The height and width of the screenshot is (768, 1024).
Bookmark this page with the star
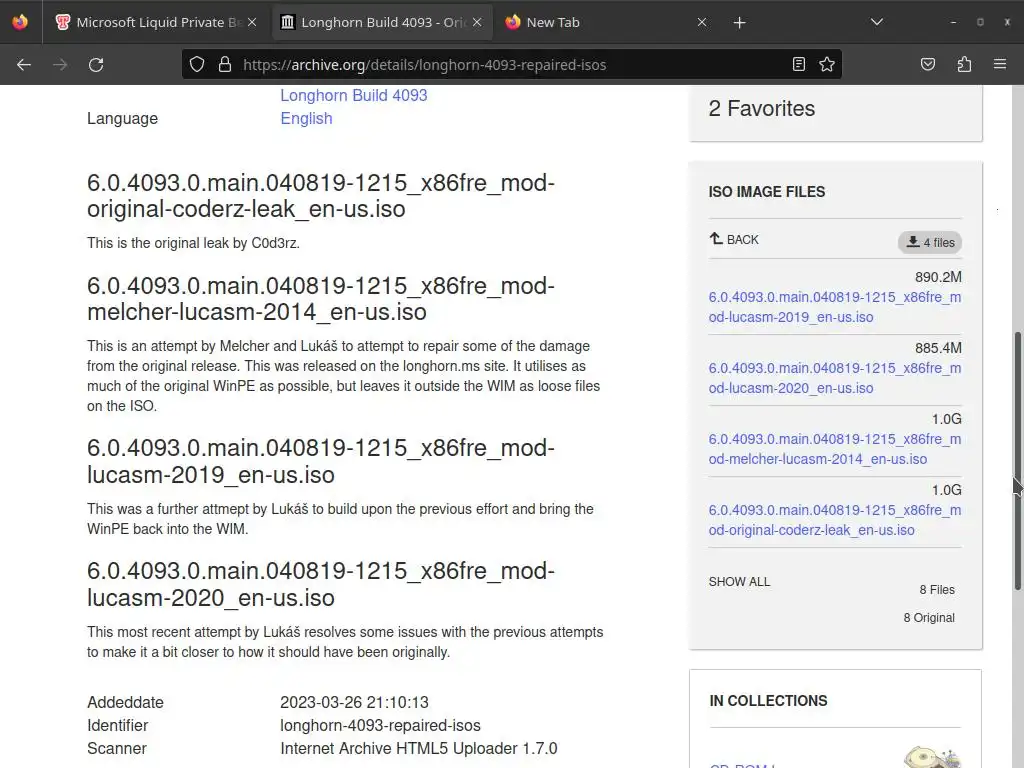(827, 64)
